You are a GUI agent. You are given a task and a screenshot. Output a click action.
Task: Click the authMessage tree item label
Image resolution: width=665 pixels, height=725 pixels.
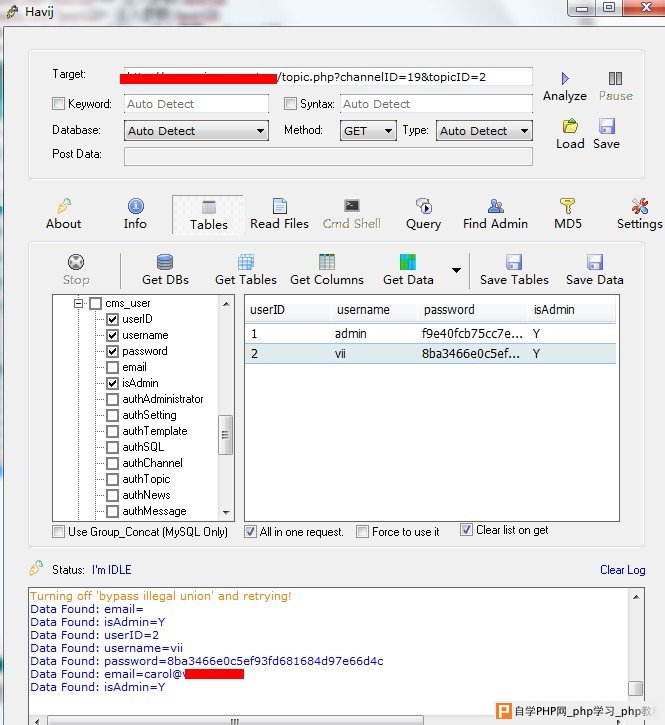tap(154, 511)
